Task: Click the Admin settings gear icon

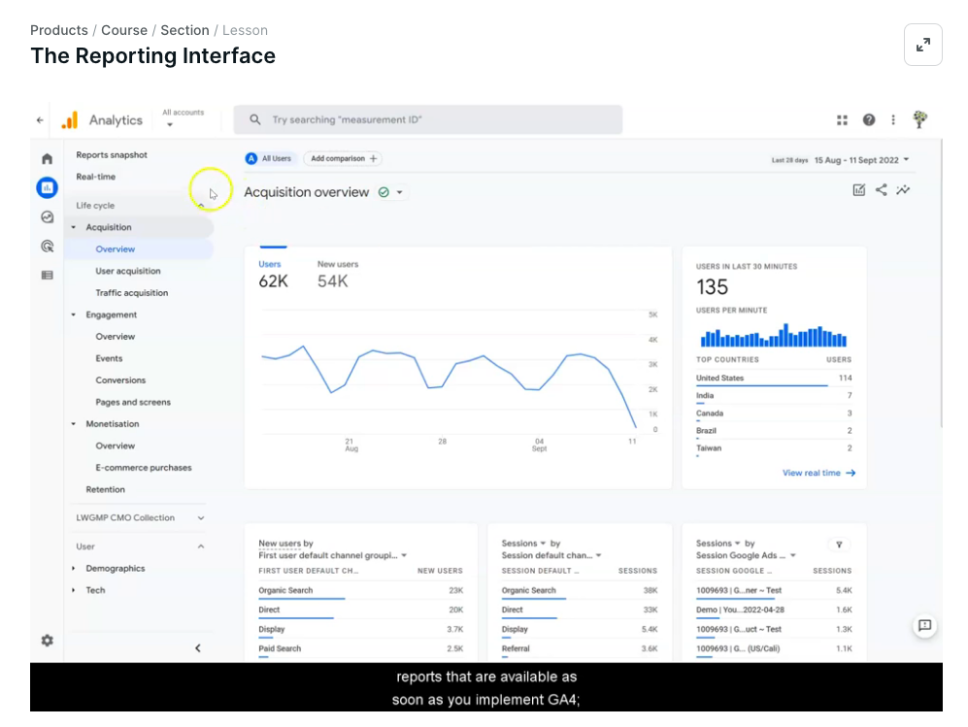Action: click(46, 640)
